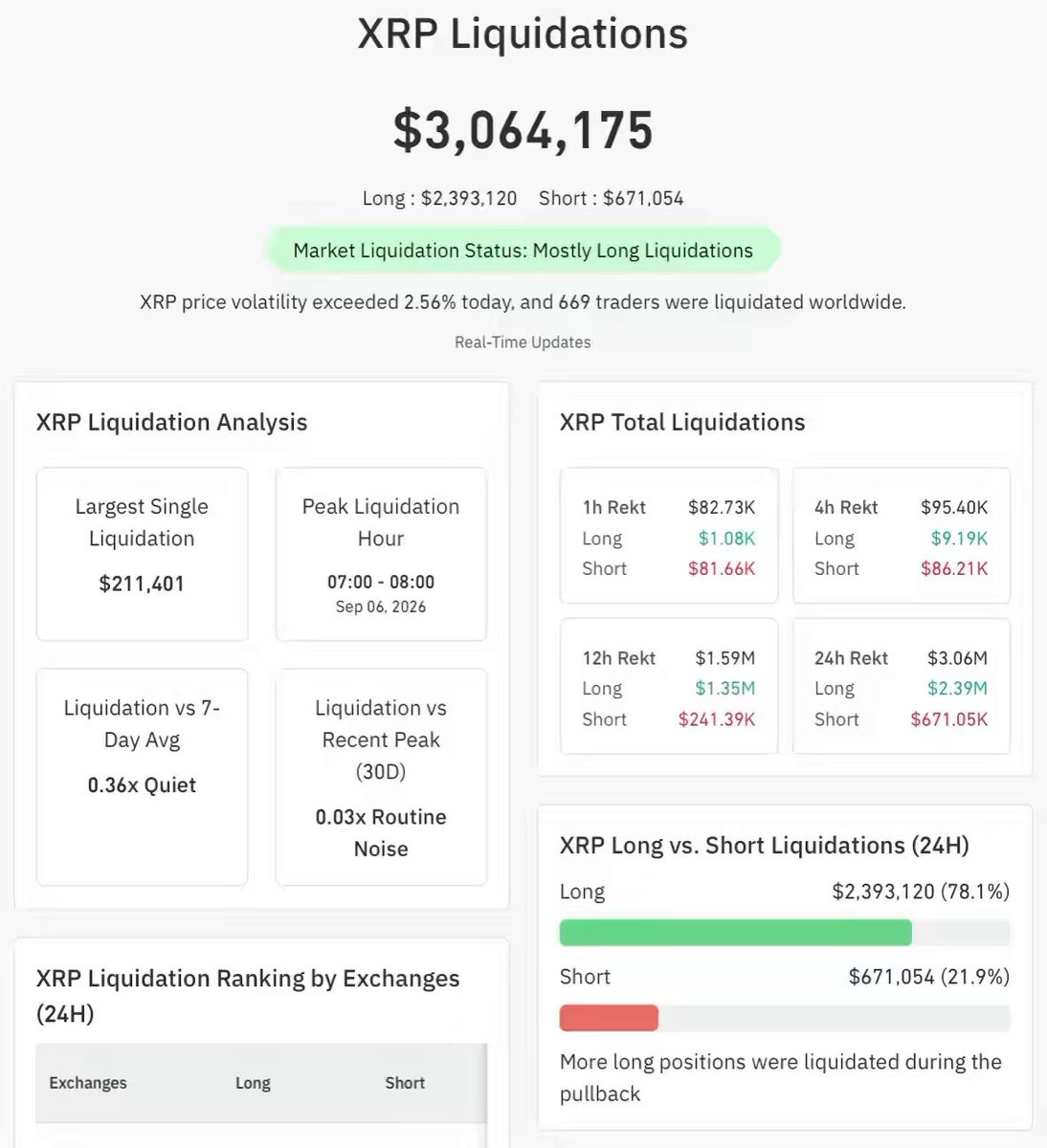The height and width of the screenshot is (1148, 1047).
Task: Click the 24h Rekt panel
Action: tap(902, 687)
